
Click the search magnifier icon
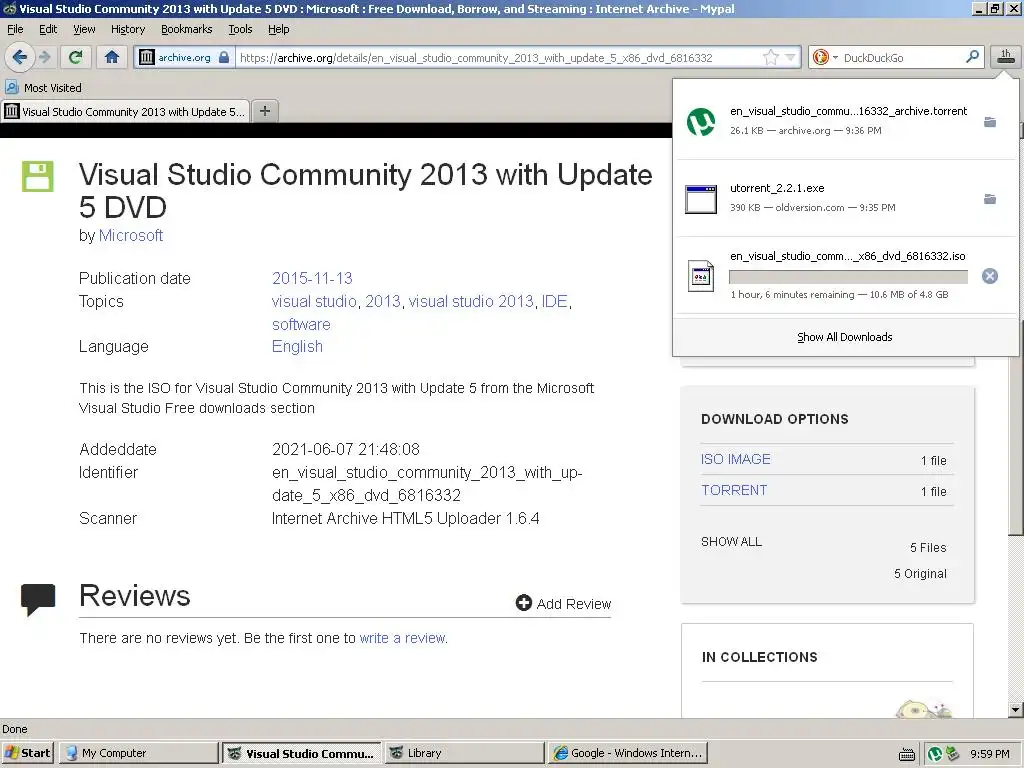tap(972, 57)
